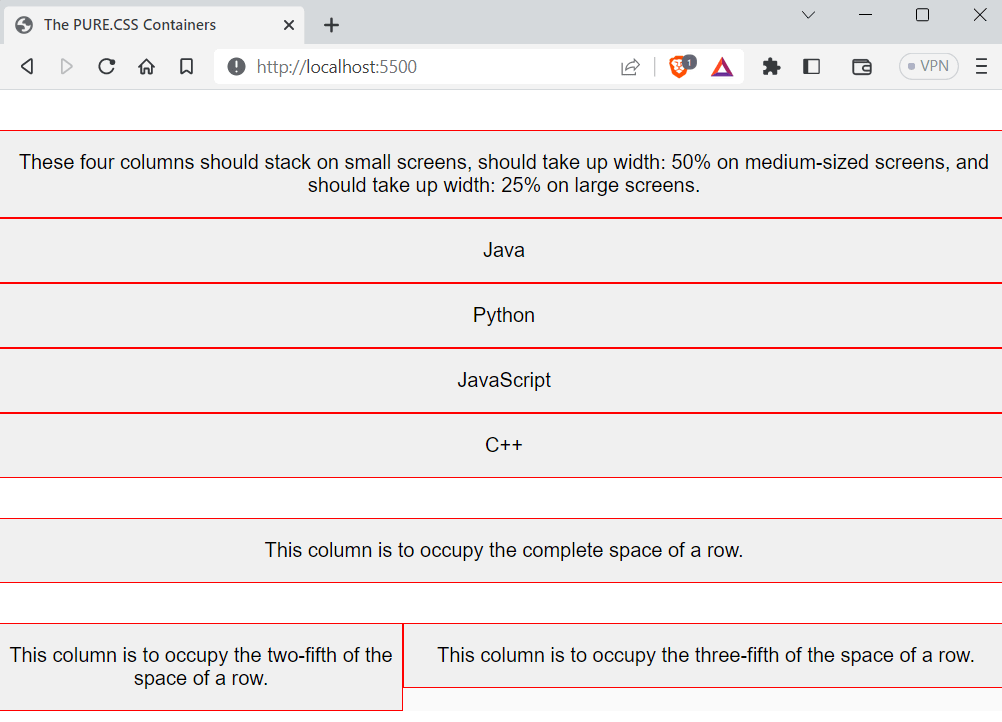The width and height of the screenshot is (1002, 722).
Task: Open the browser settings menu
Action: [981, 66]
